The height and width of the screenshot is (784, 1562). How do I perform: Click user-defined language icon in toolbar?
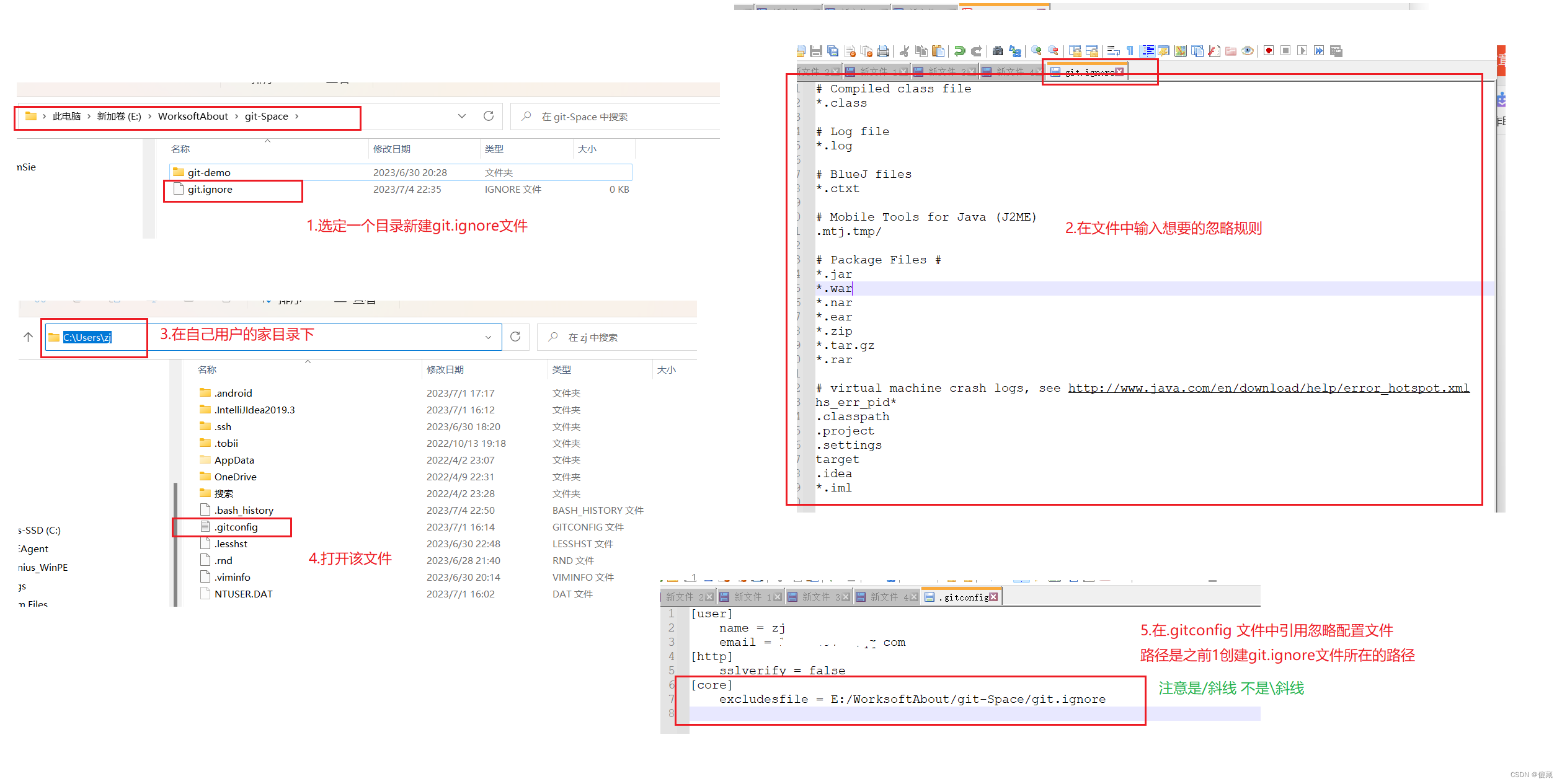[x=1164, y=51]
